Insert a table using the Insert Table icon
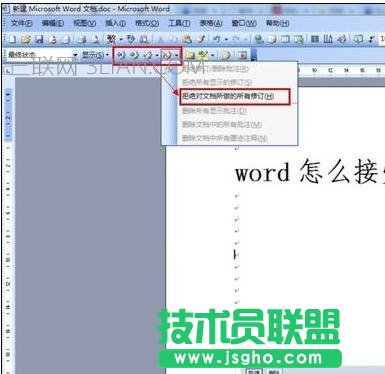The height and width of the screenshot is (374, 385). point(285,39)
